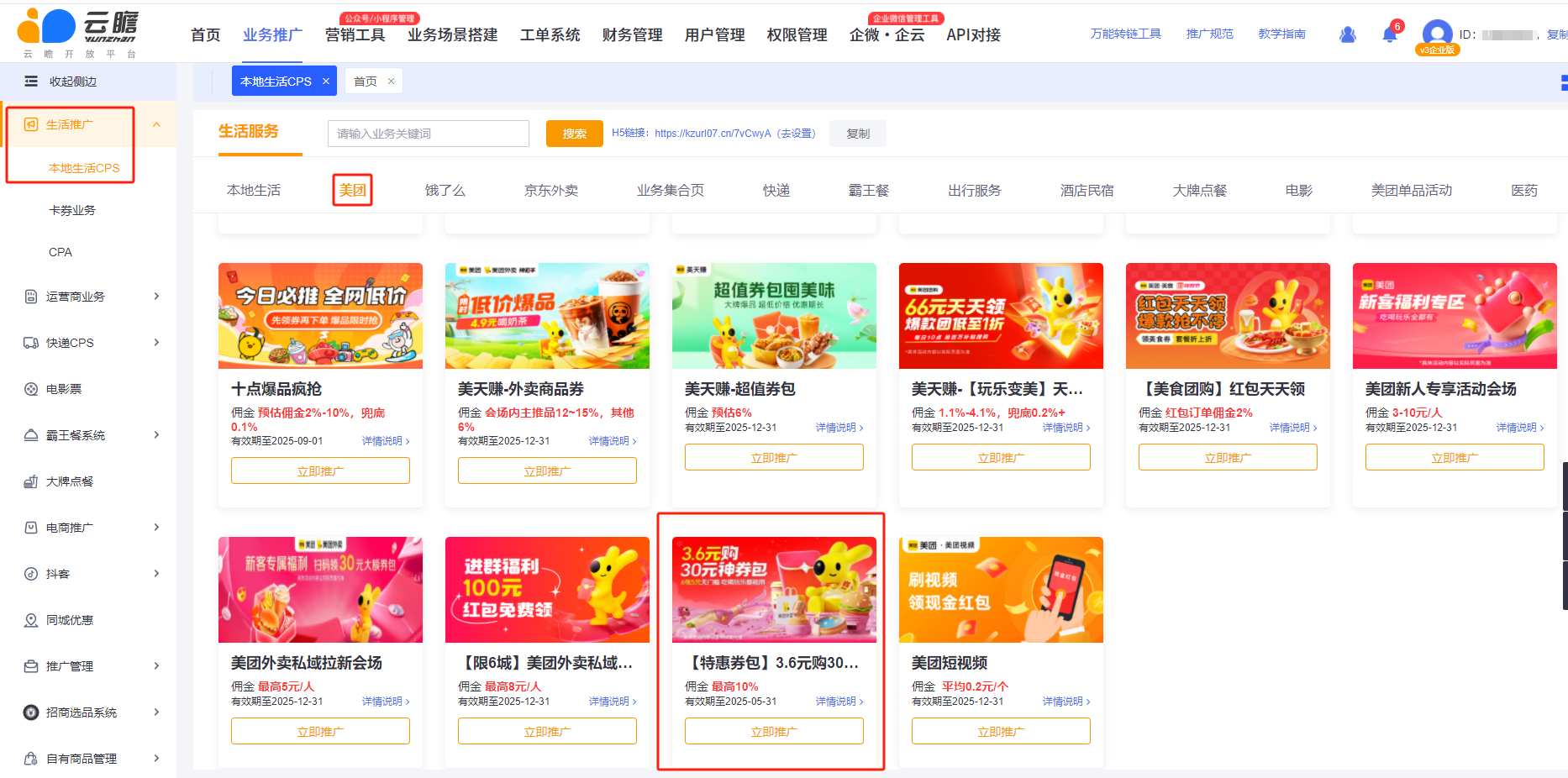This screenshot has width=1568, height=778.
Task: Select the 美团单品活动 category tab
Action: tap(1412, 191)
